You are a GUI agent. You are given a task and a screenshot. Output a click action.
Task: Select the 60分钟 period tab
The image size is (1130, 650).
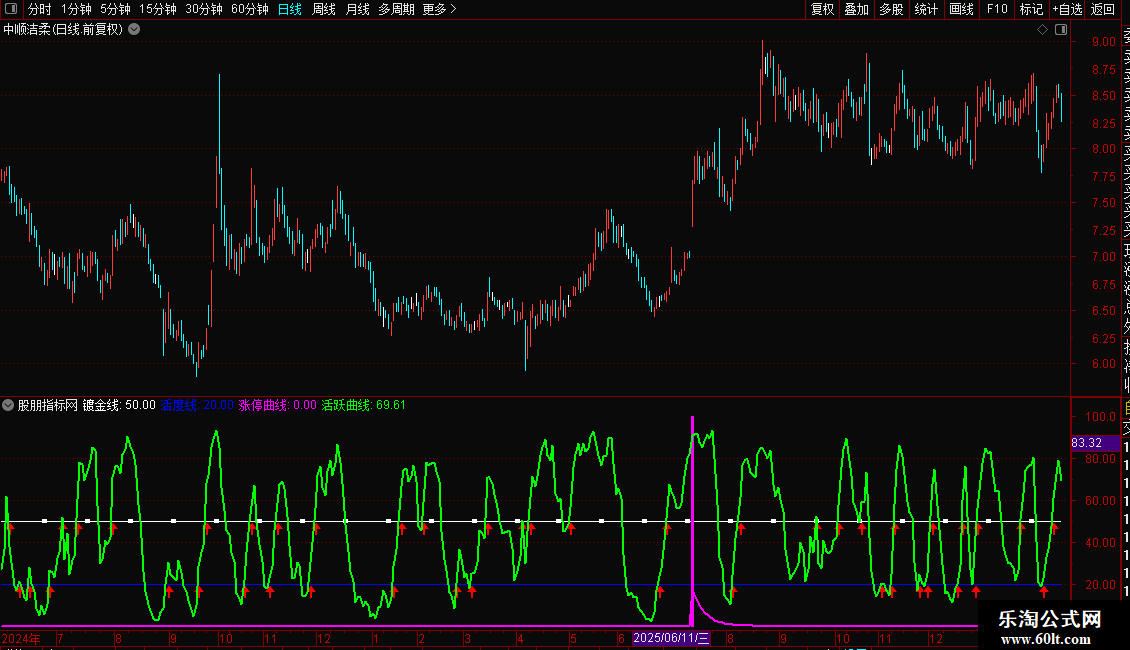249,9
